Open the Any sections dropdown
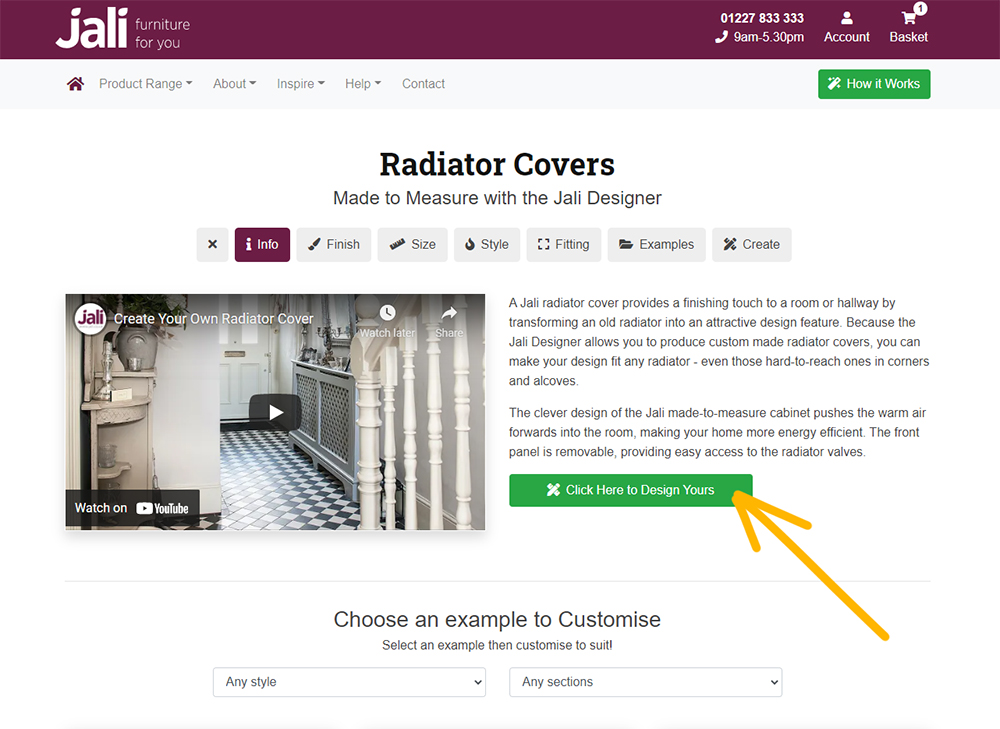1000x729 pixels. pyautogui.click(x=645, y=682)
